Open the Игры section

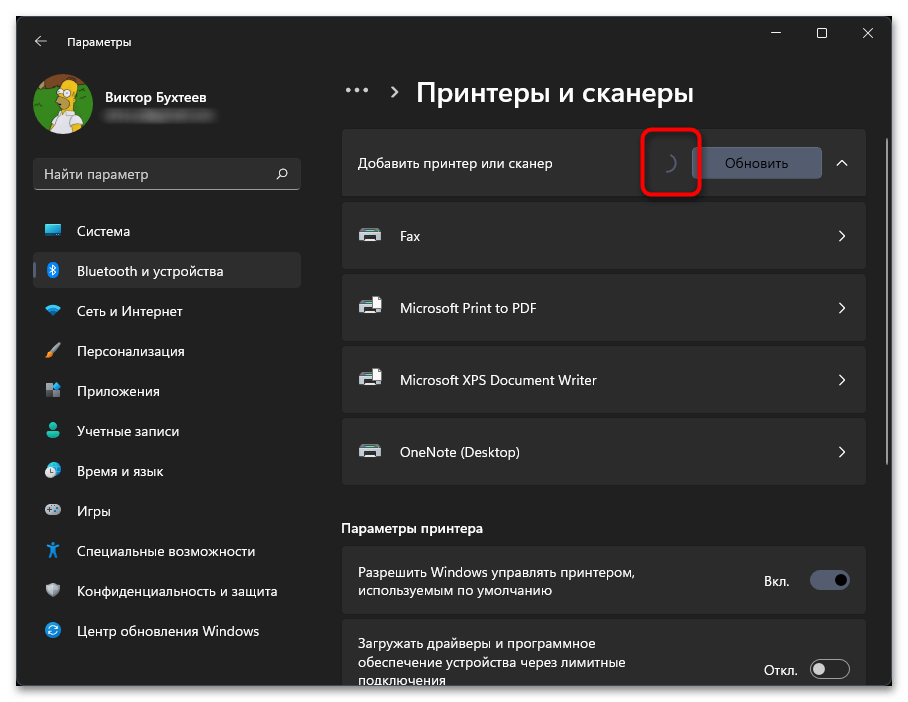[x=167, y=510]
